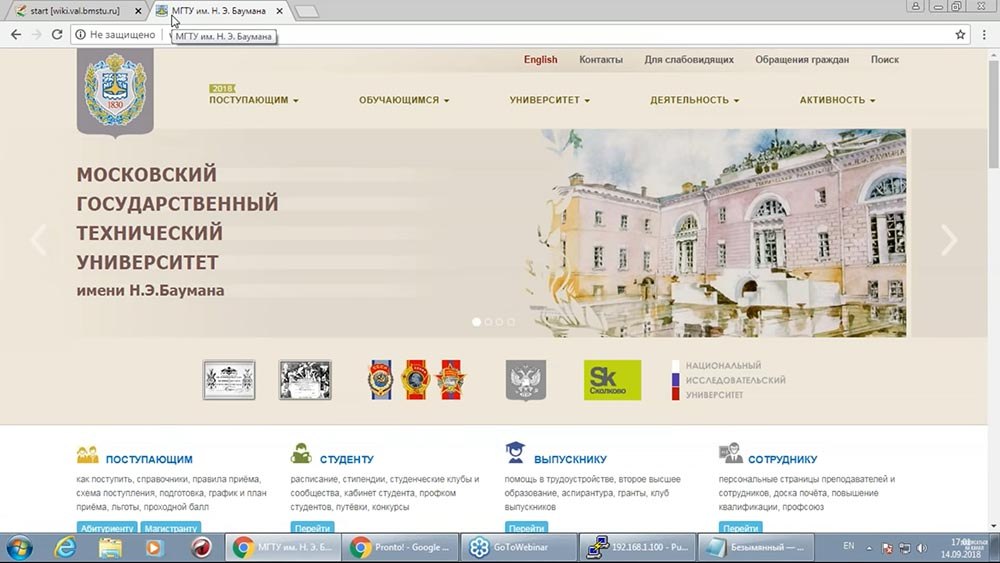The width and height of the screenshot is (1000, 563).
Task: Reload the page with the refresh icon
Action: [57, 34]
